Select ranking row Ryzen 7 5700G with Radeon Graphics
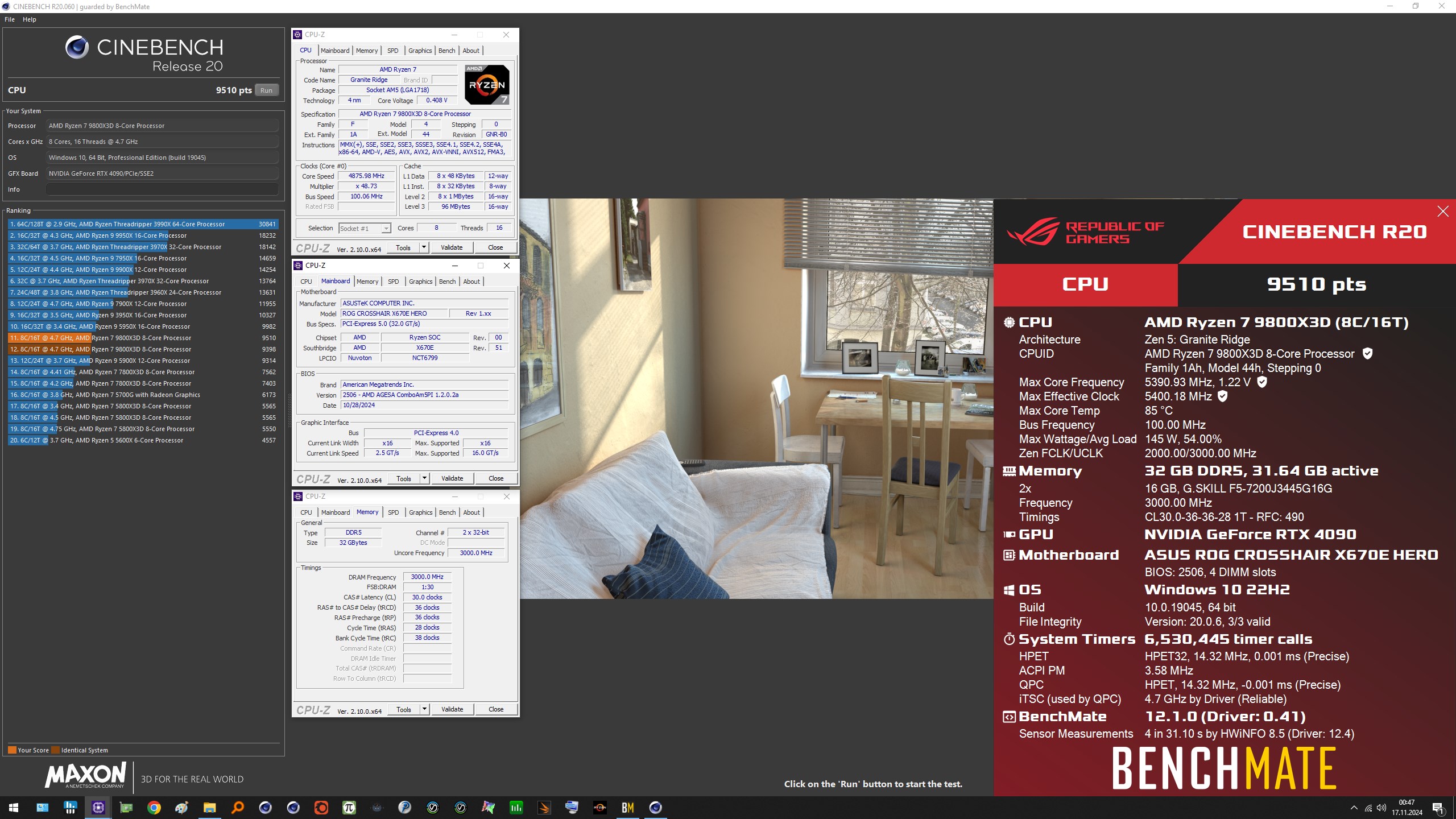The width and height of the screenshot is (1456, 819). pos(143,395)
